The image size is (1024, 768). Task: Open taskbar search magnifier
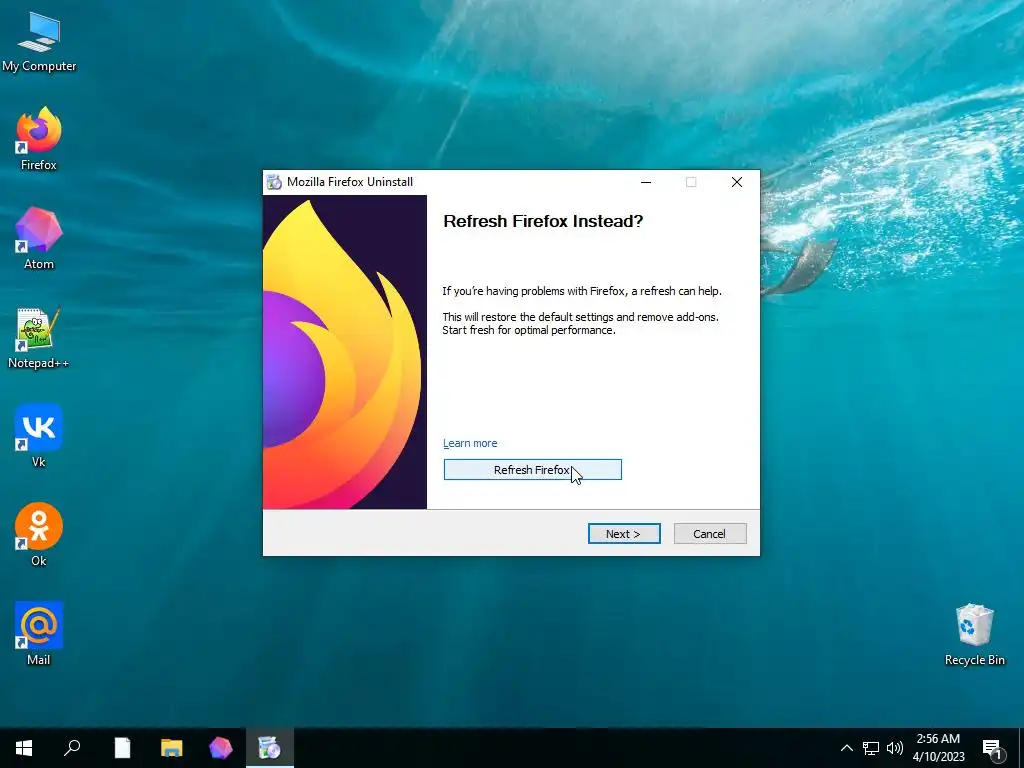(72, 748)
